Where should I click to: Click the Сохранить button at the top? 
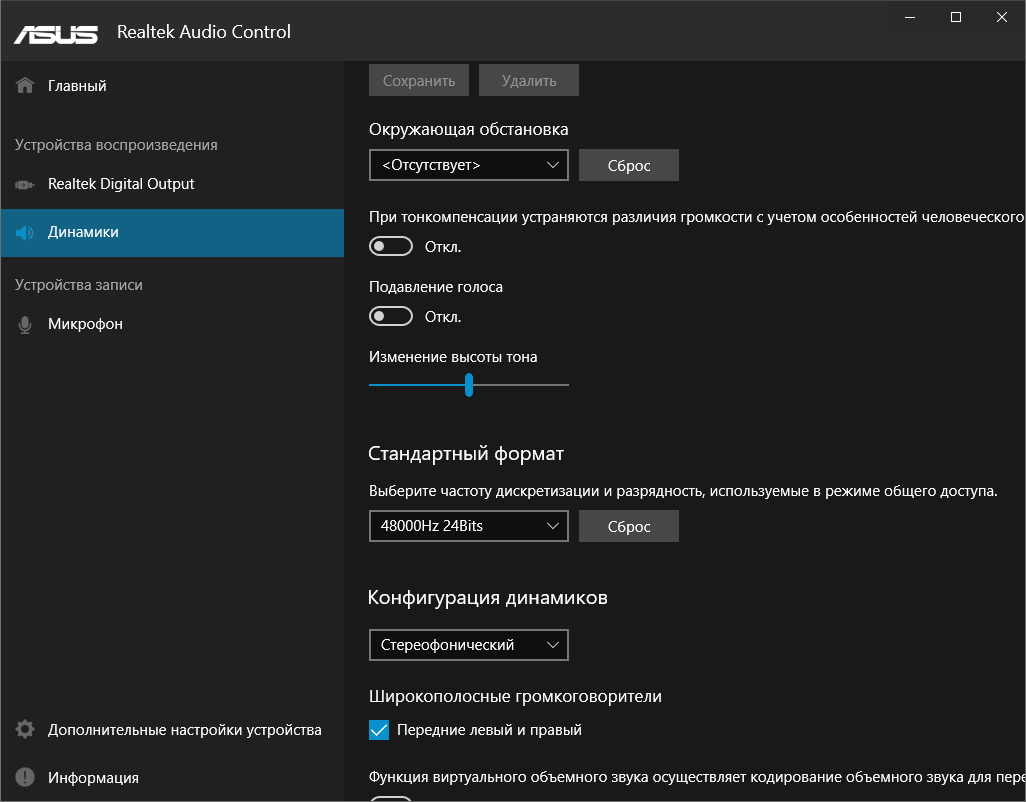pos(419,80)
